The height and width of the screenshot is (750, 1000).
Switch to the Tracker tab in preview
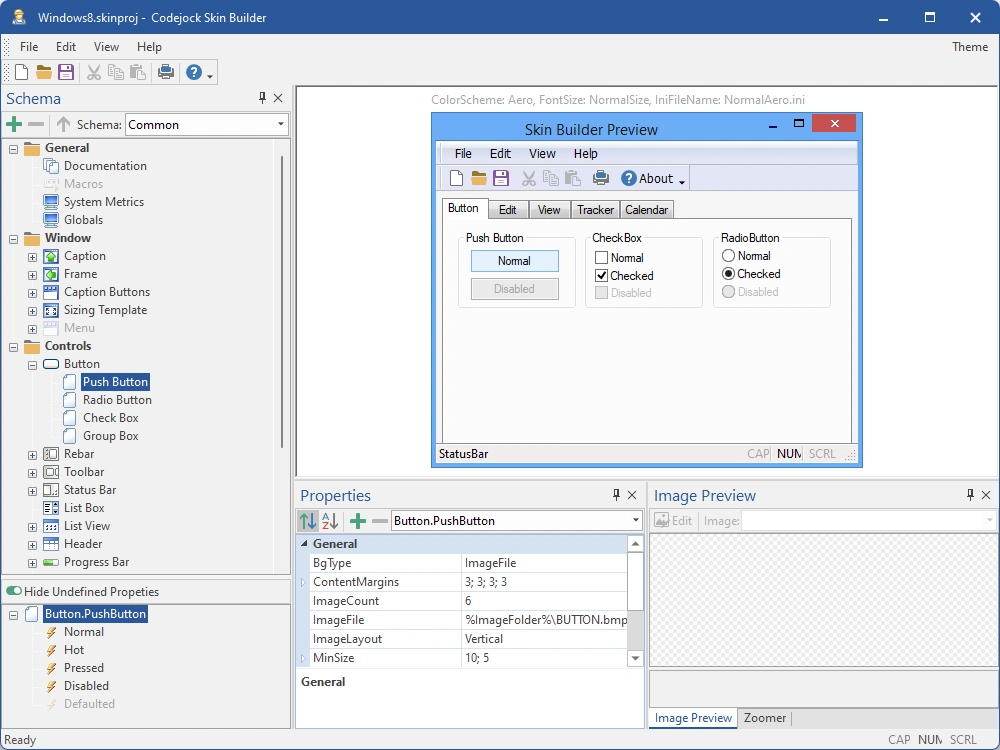pos(595,210)
